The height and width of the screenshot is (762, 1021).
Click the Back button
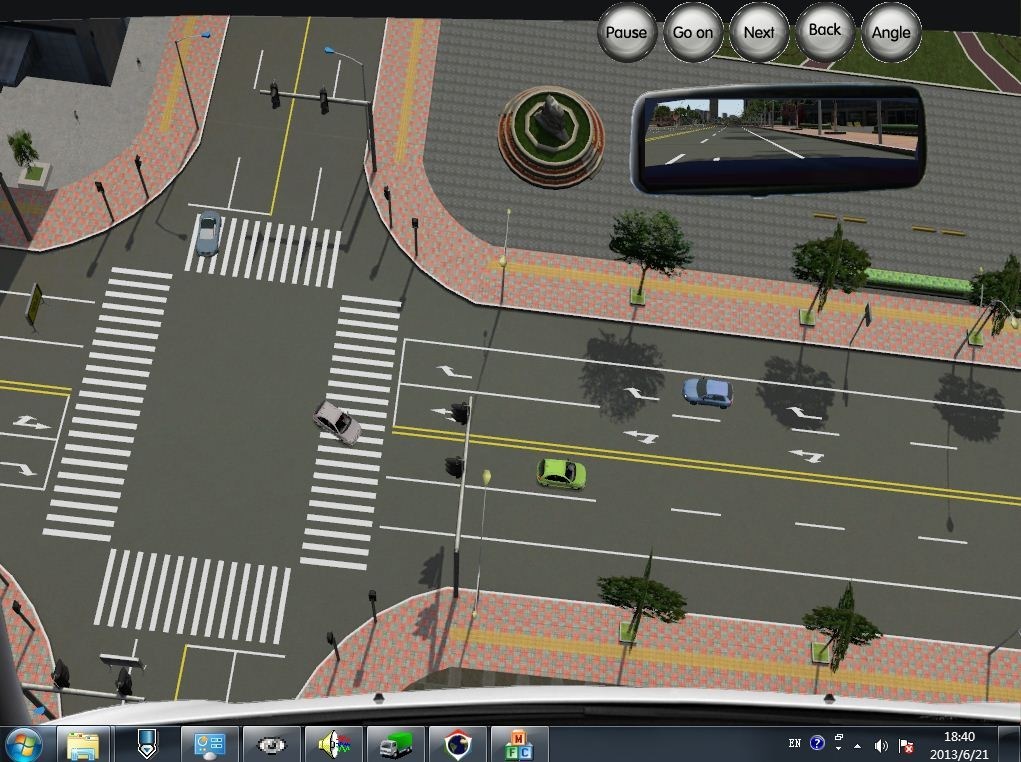tap(825, 31)
